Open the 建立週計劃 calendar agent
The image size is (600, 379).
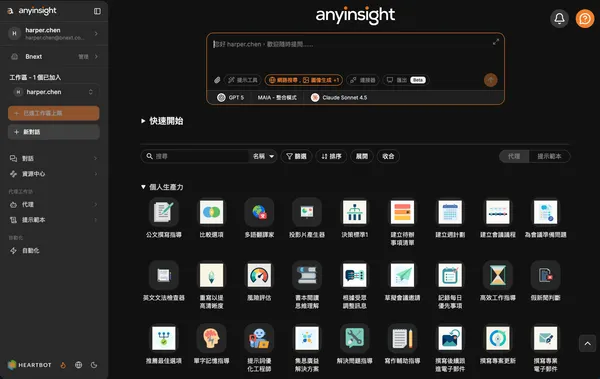[450, 212]
